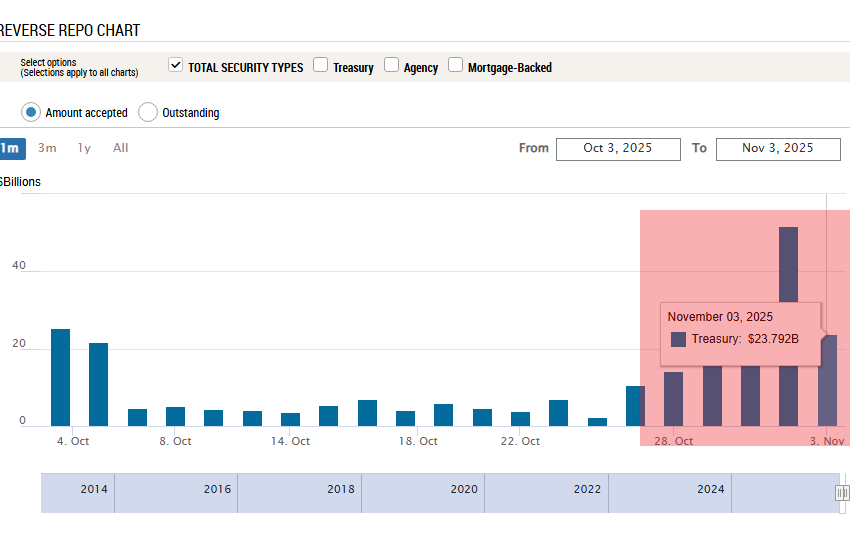
Task: Choose the Outstanding radio option
Action: pyautogui.click(x=148, y=112)
